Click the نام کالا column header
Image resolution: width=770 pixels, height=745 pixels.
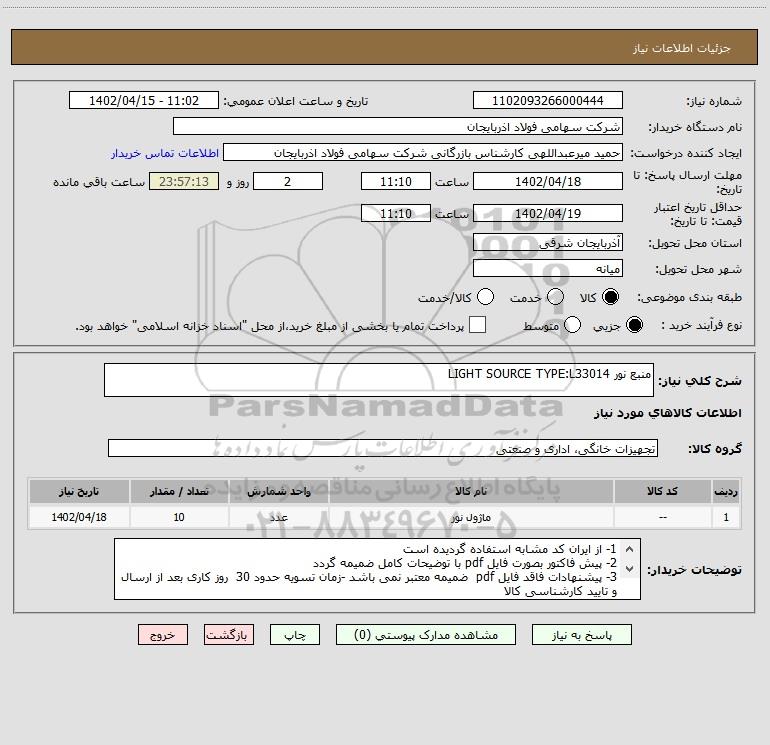click(x=471, y=491)
